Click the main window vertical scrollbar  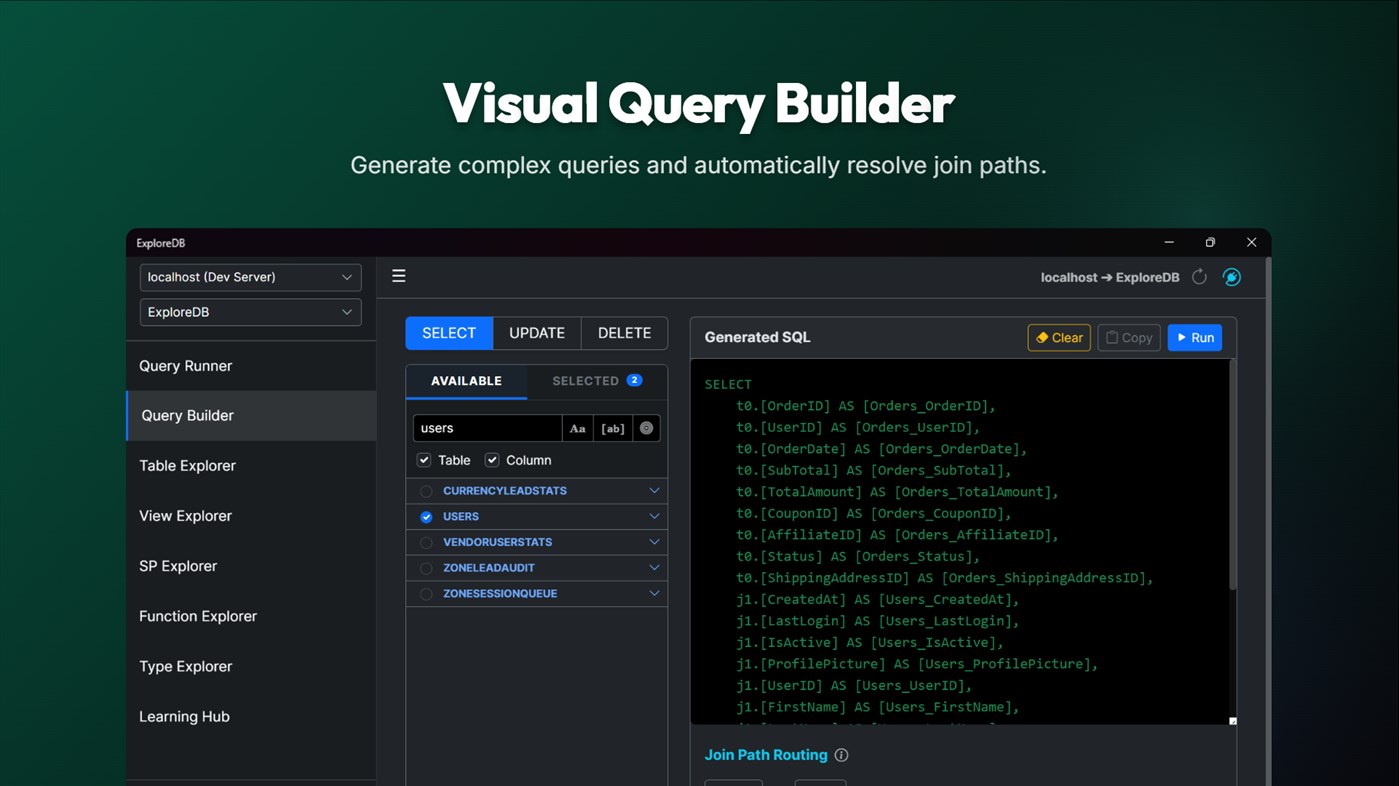[x=1268, y=520]
